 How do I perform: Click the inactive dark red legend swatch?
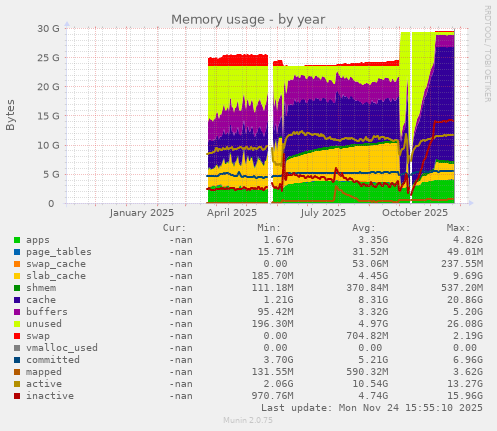point(17,396)
